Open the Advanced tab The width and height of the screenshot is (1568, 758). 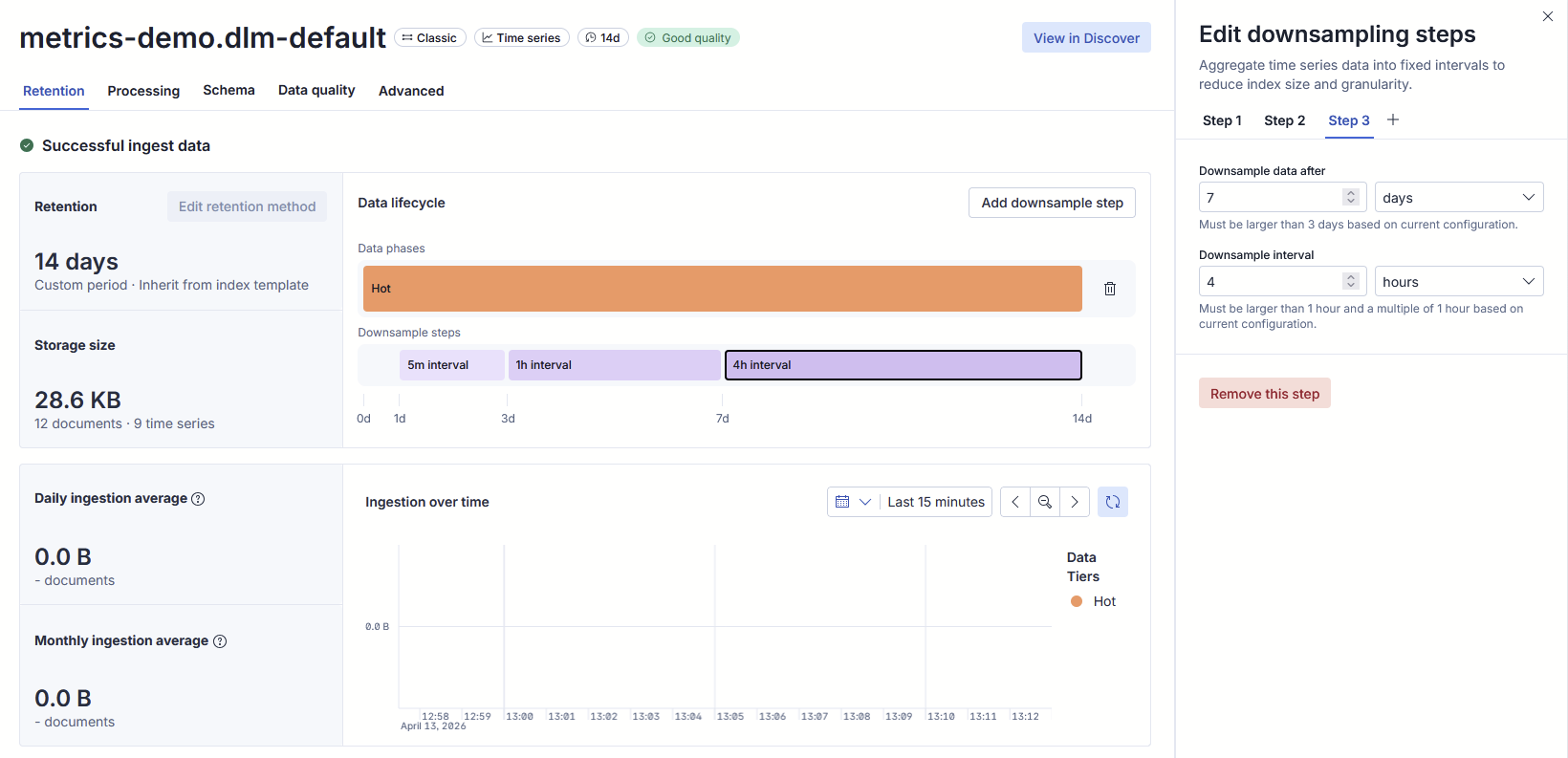411,91
